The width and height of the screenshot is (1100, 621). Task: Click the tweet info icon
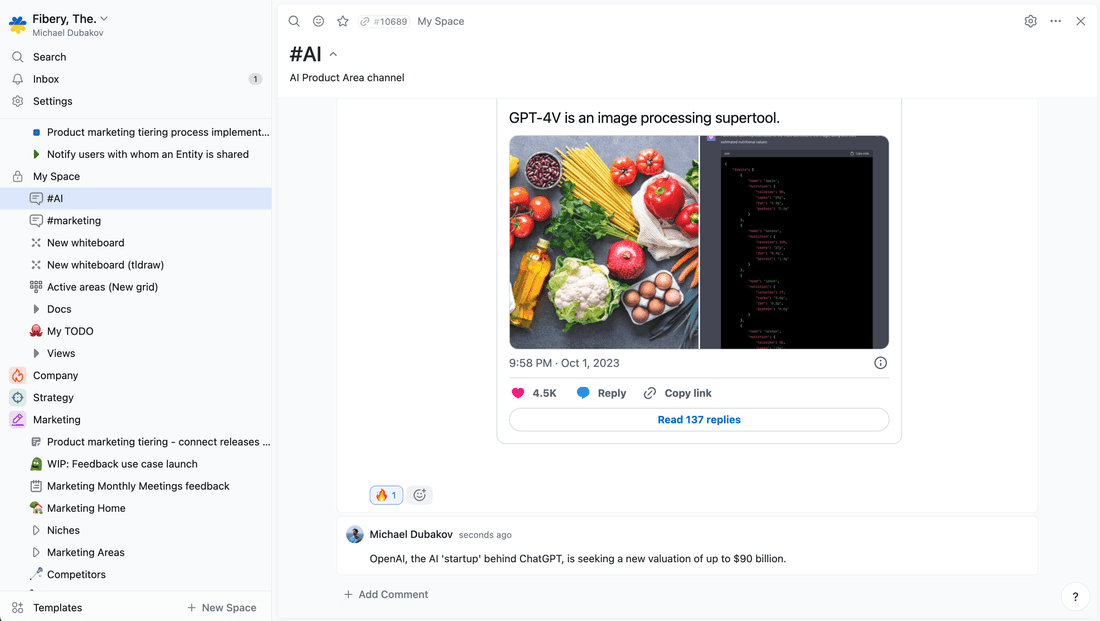[880, 363]
